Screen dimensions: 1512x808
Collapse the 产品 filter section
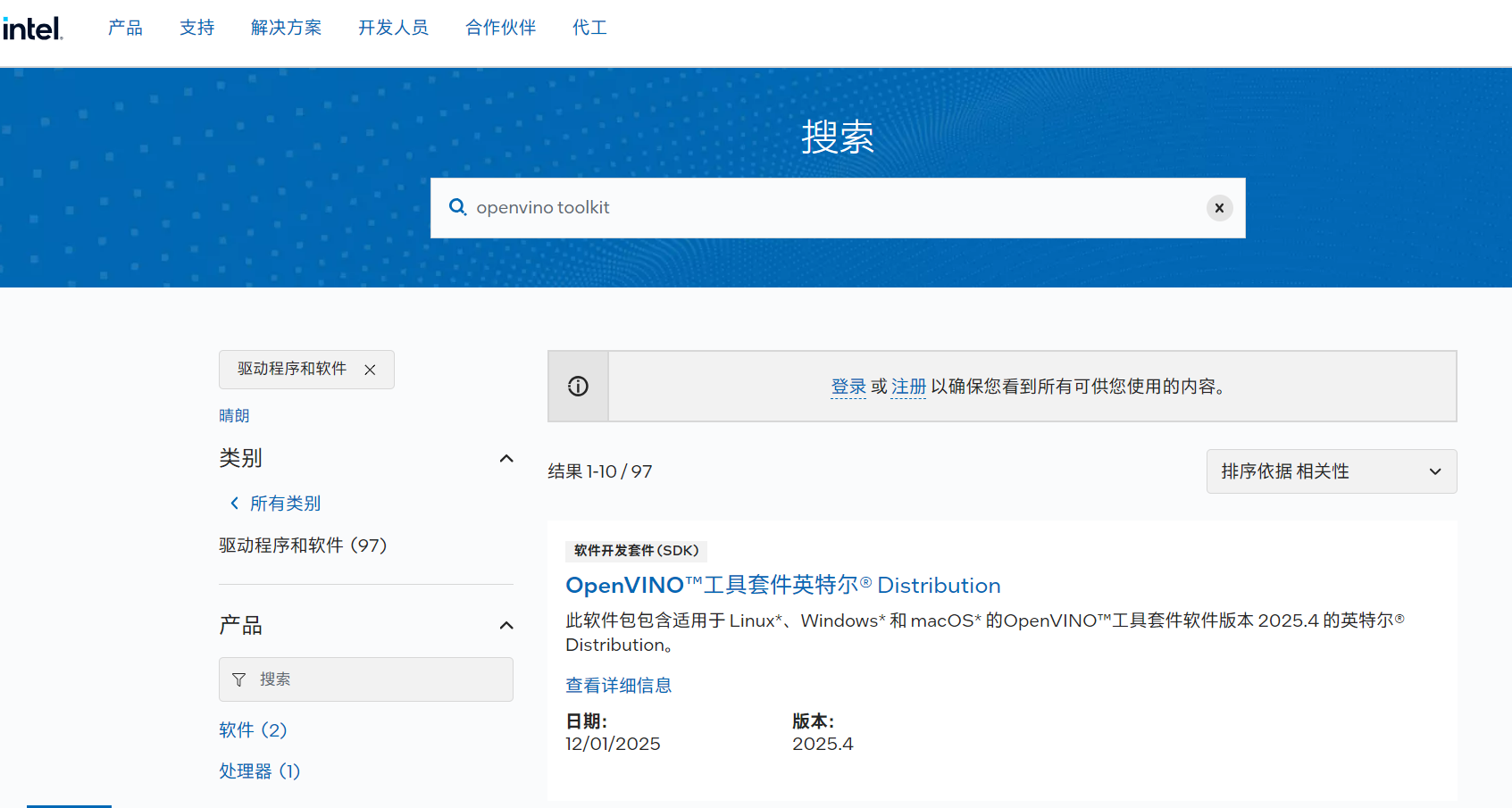pyautogui.click(x=506, y=625)
